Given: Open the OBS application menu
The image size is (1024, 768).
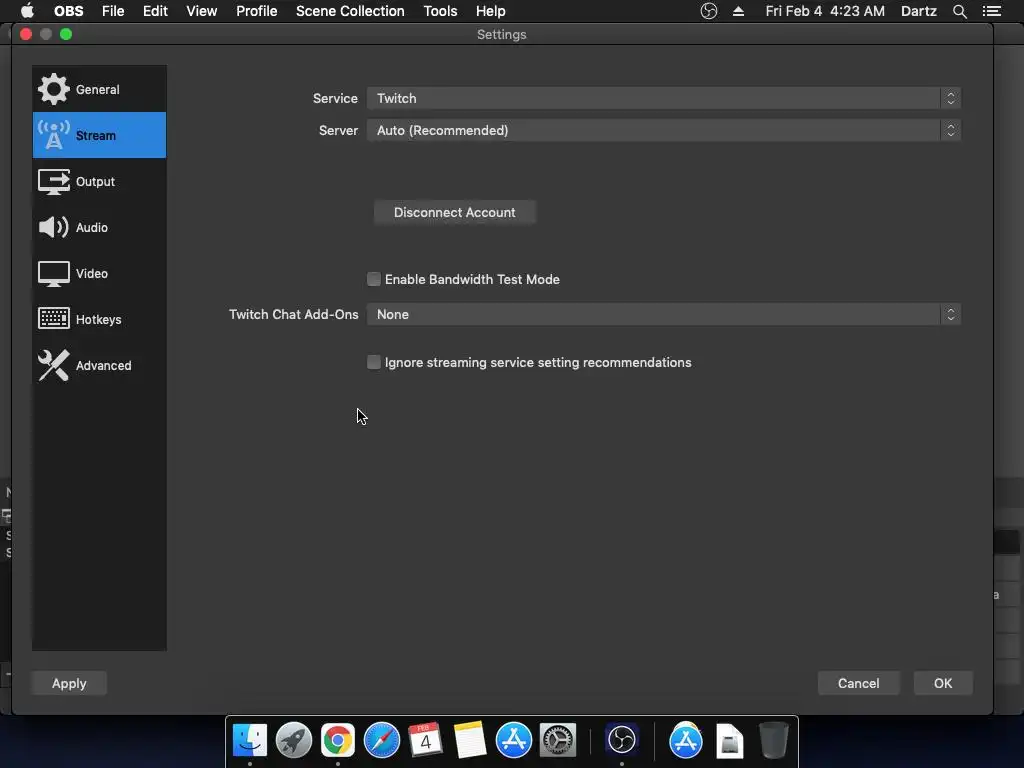Looking at the screenshot, I should click(69, 11).
